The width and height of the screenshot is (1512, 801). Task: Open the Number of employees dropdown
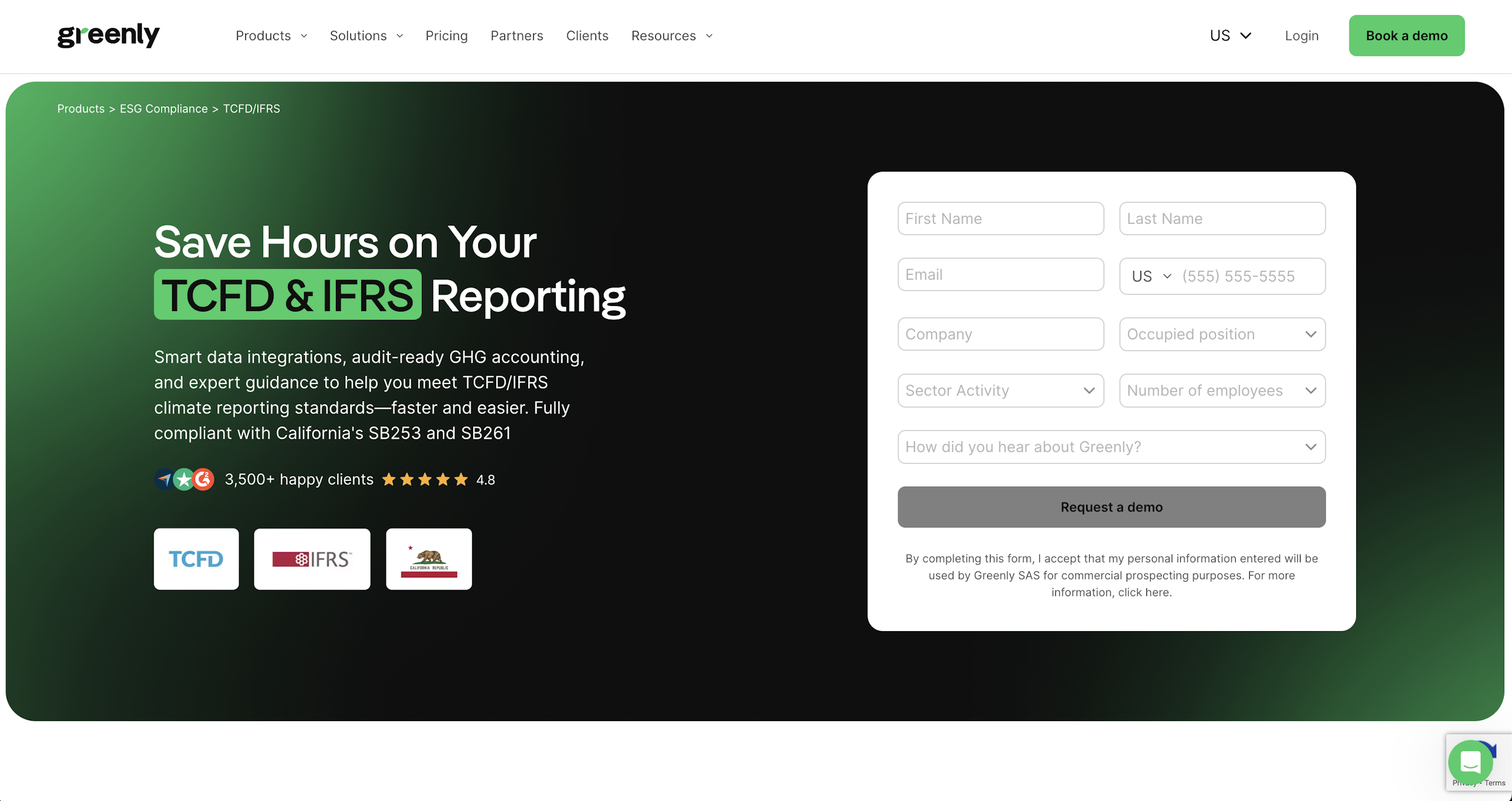(x=1222, y=390)
